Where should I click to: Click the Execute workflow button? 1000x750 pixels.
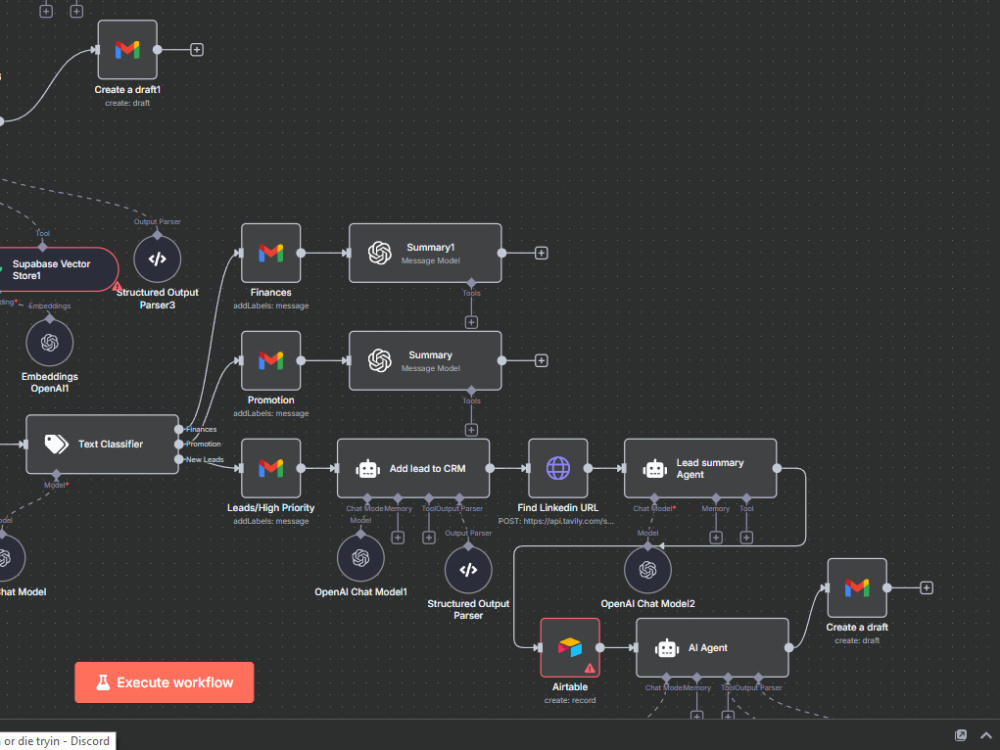coord(164,682)
